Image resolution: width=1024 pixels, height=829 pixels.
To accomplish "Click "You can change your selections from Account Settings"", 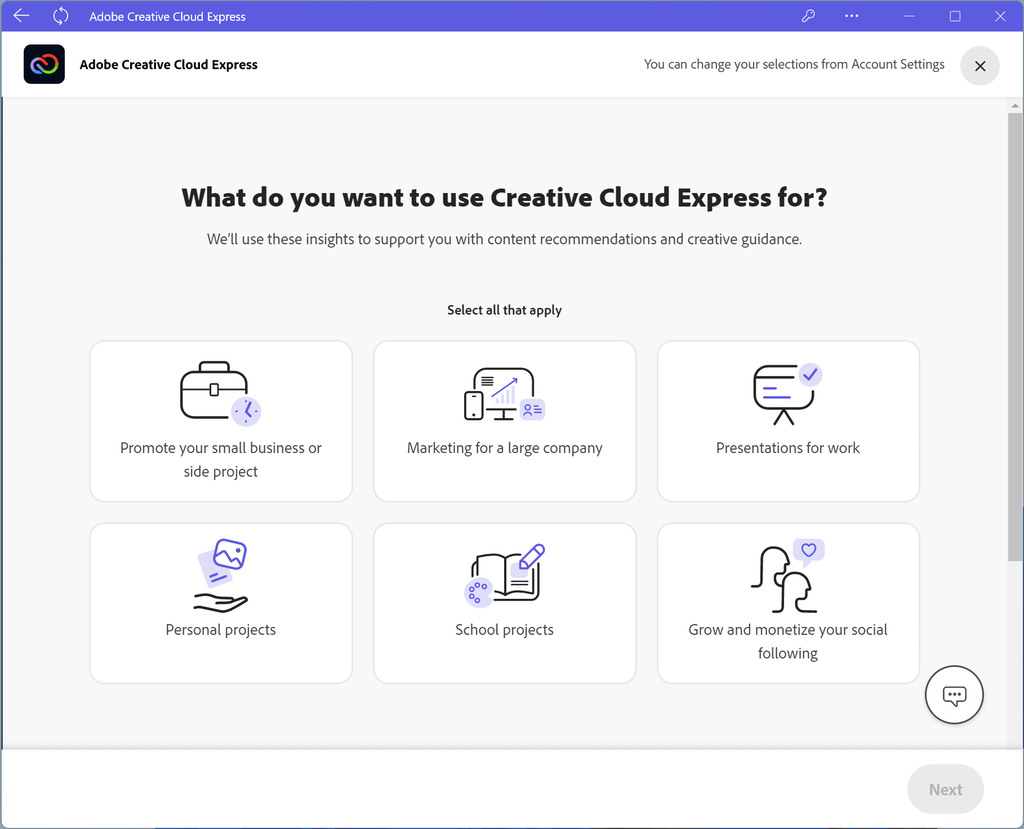I will coord(794,64).
